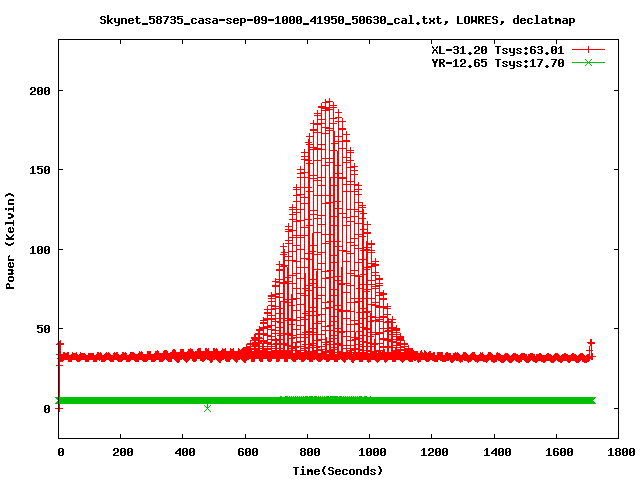This screenshot has height=480, width=640.
Task: Click the 100 y-axis tick label
Action: 40,249
